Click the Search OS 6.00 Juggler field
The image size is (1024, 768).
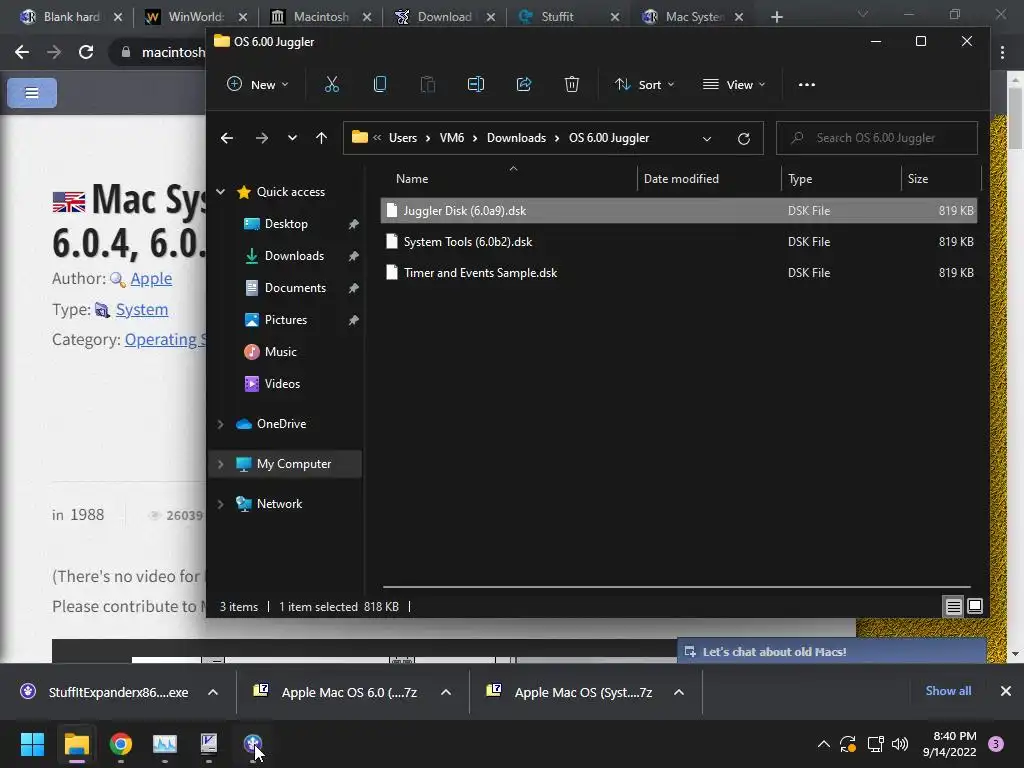click(876, 138)
